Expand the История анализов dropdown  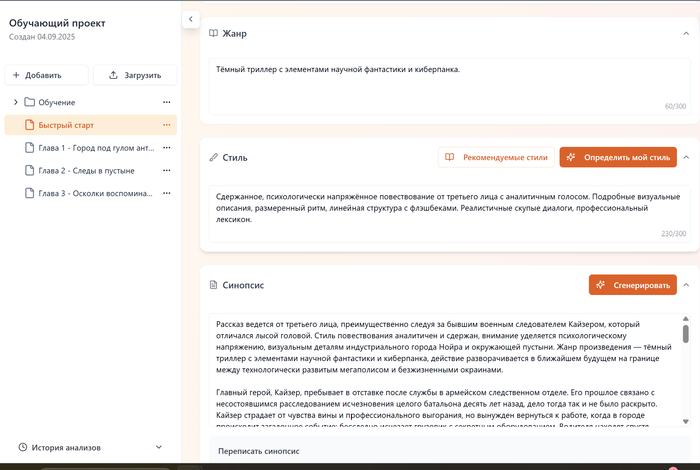[158, 447]
